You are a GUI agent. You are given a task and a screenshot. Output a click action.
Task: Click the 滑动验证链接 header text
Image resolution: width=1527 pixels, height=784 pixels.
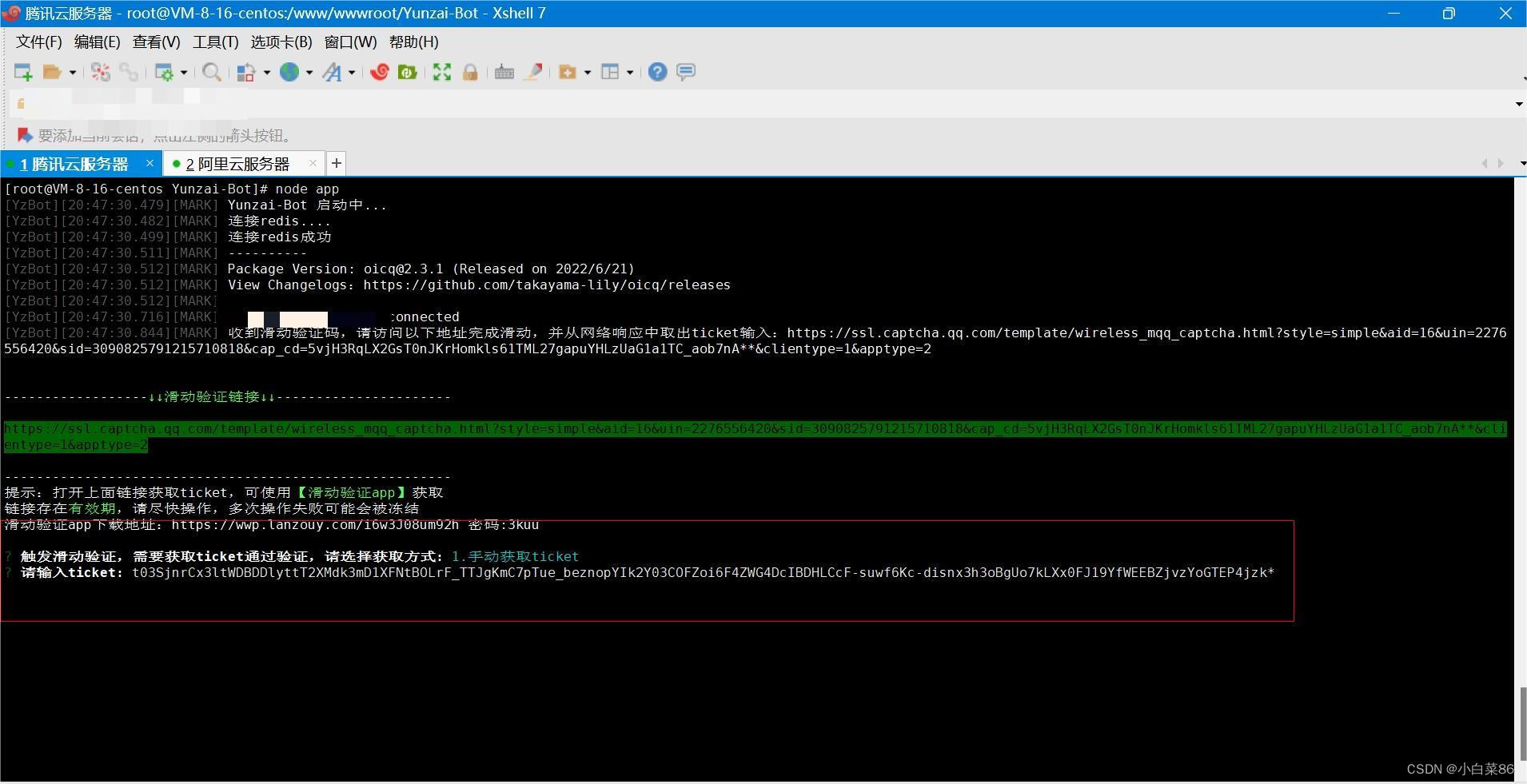coord(212,397)
